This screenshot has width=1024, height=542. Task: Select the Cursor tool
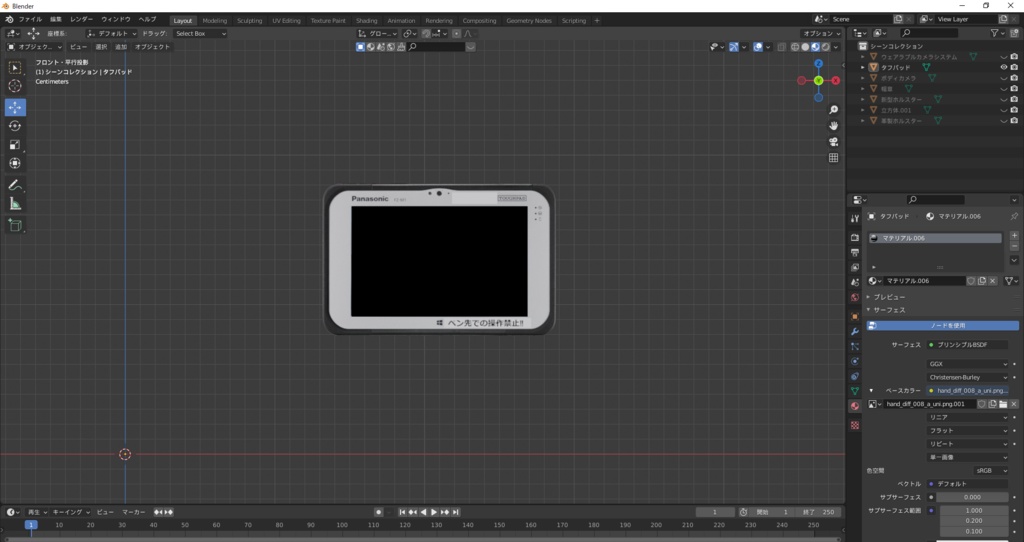[x=15, y=86]
